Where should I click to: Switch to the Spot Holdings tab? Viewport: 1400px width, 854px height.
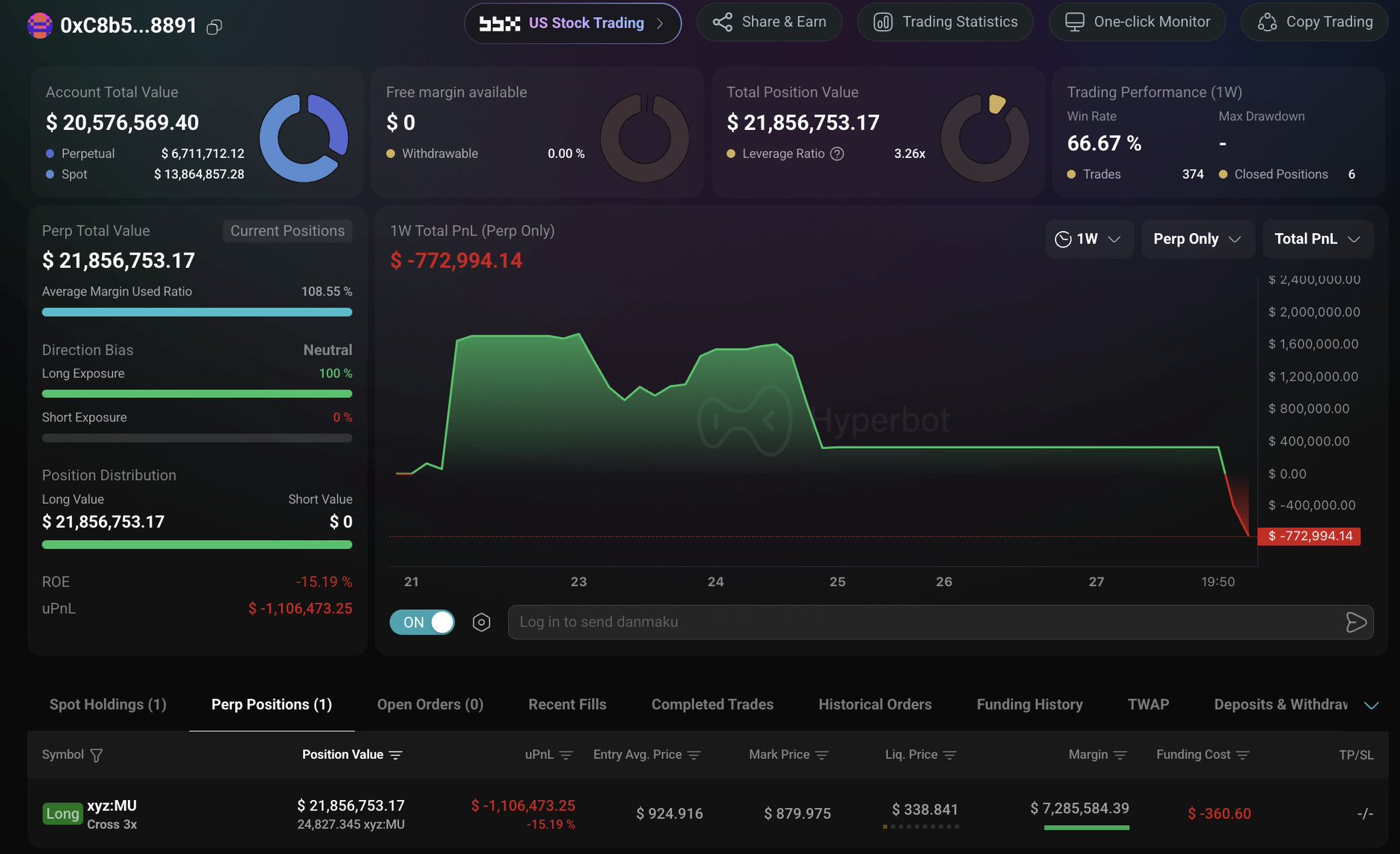[x=108, y=704]
